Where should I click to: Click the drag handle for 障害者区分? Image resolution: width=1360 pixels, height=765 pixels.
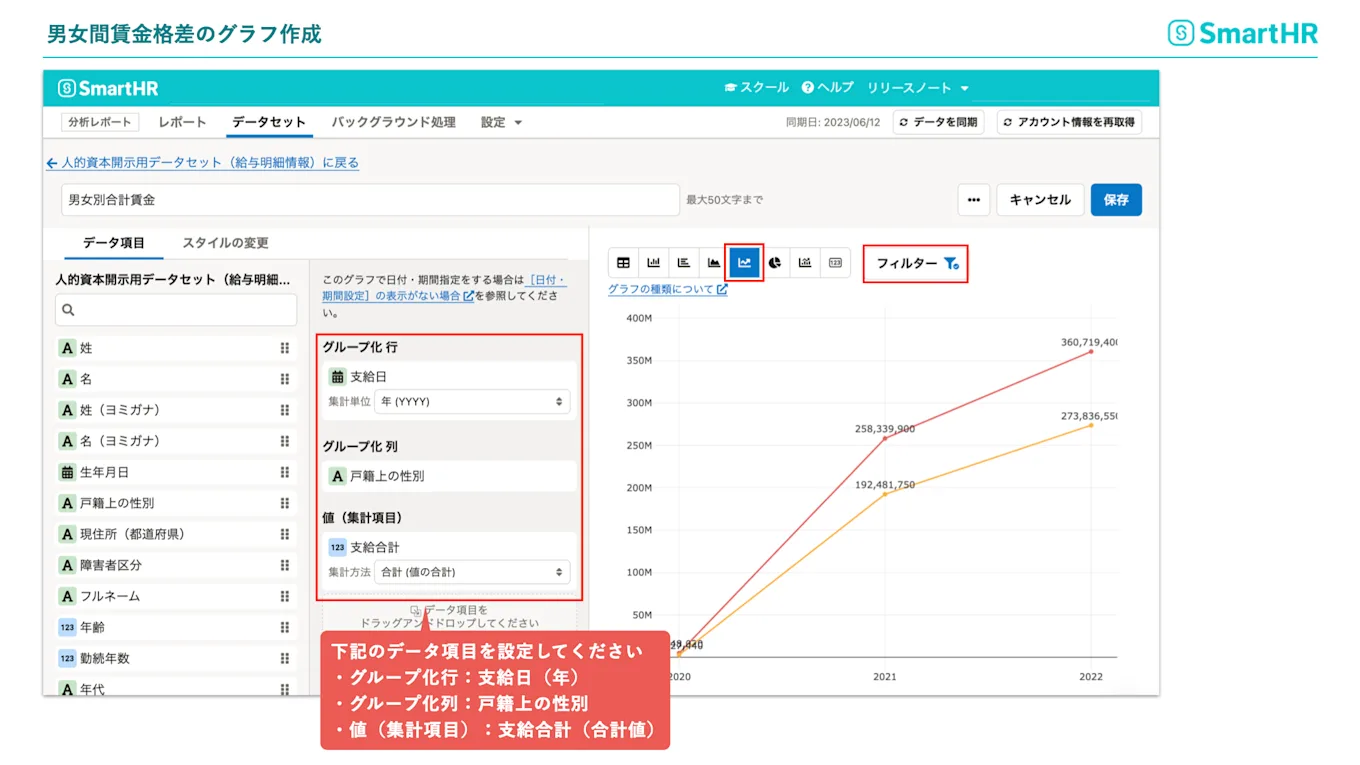pos(285,565)
